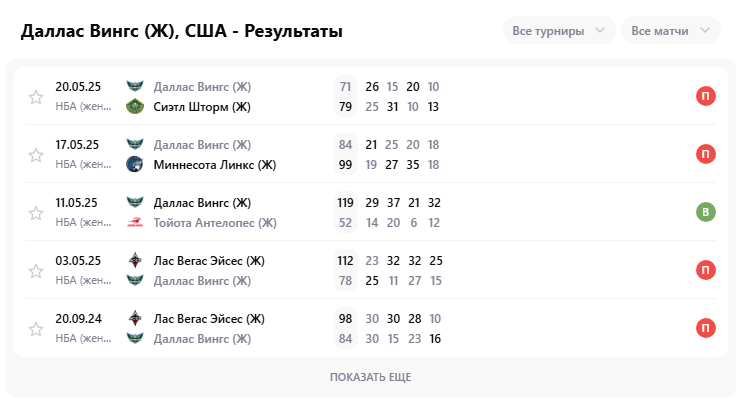Expand the Все матчи chevron arrow
Viewport: 740px width, 411px height.
705,30
